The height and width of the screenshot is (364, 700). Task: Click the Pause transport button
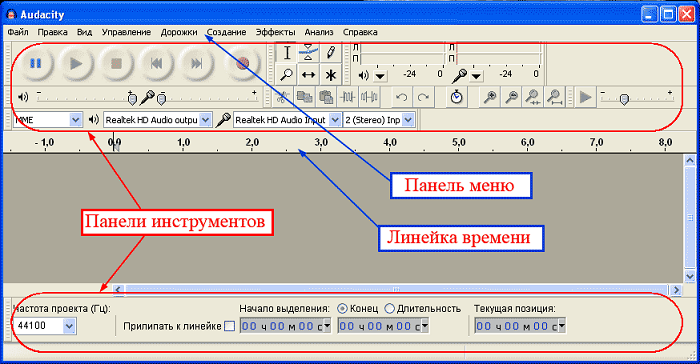[x=36, y=63]
